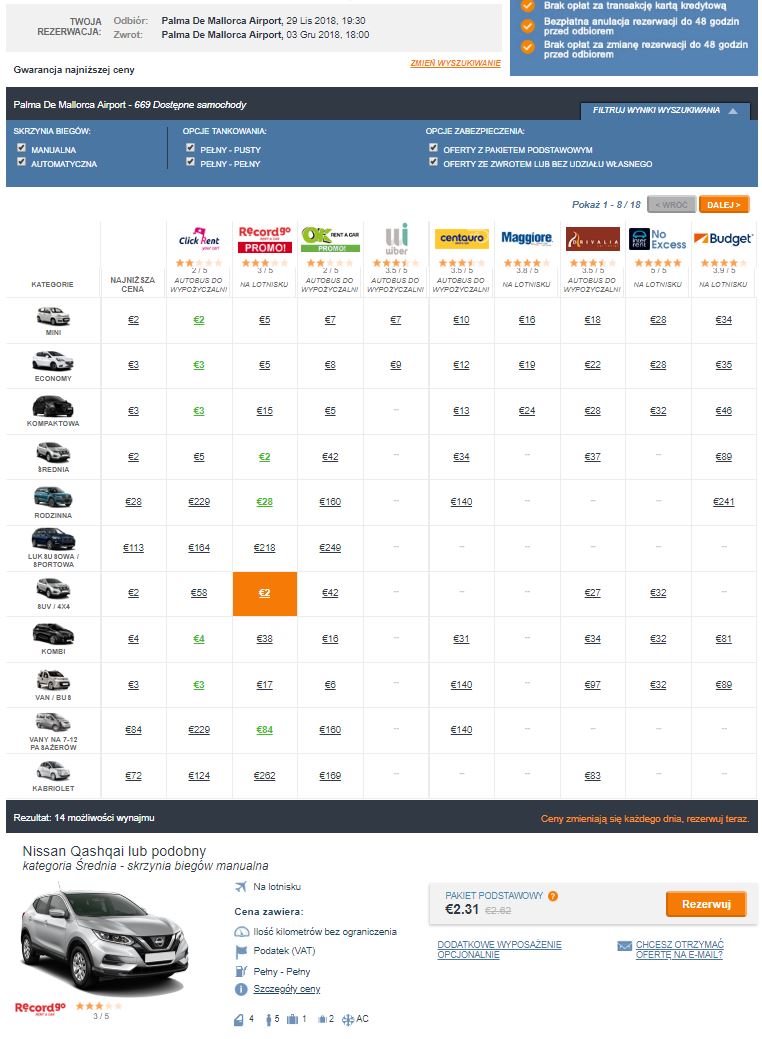Choose the Vany na 7-12 pasażerów icon
This screenshot has width=762, height=1039.
click(x=53, y=722)
